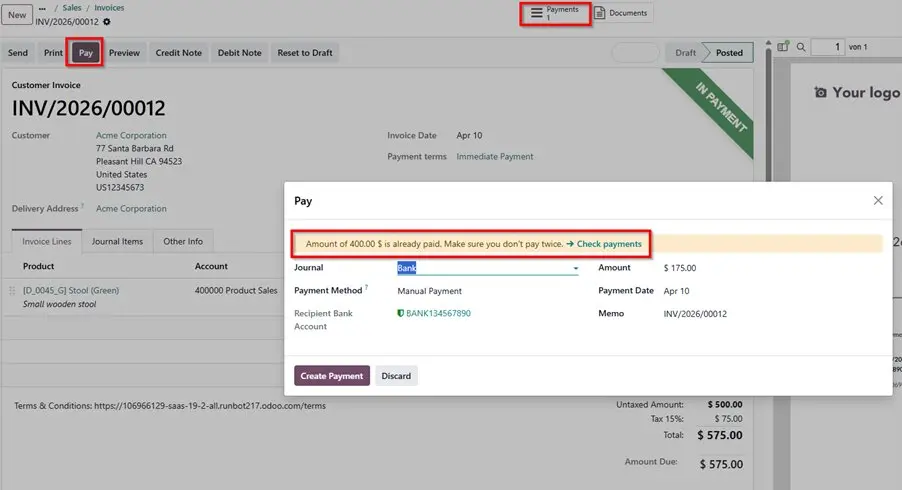
Task: Click the shield icon next to BANK134567890
Action: pos(401,314)
